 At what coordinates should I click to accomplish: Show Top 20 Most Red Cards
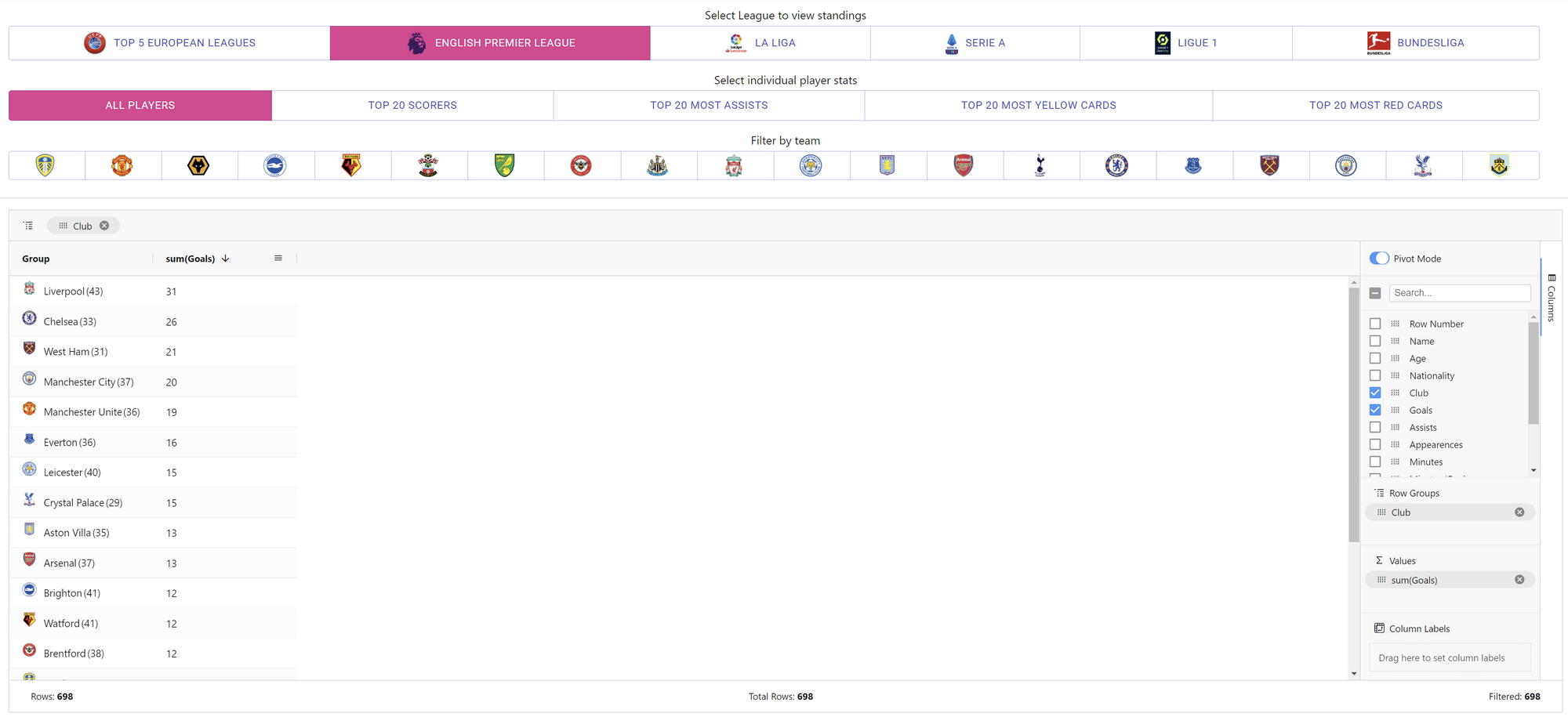pyautogui.click(x=1375, y=105)
